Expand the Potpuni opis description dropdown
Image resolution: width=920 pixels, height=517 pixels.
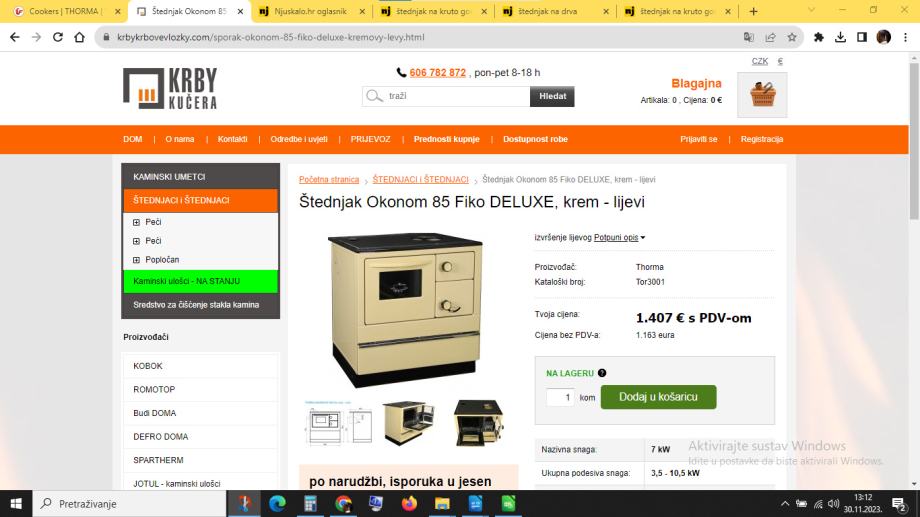click(x=619, y=237)
